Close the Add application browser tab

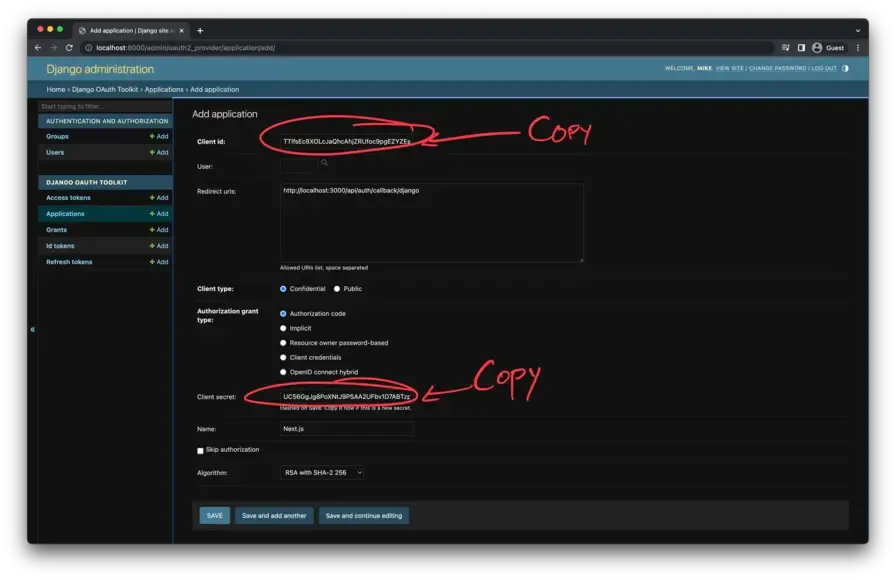(x=182, y=31)
